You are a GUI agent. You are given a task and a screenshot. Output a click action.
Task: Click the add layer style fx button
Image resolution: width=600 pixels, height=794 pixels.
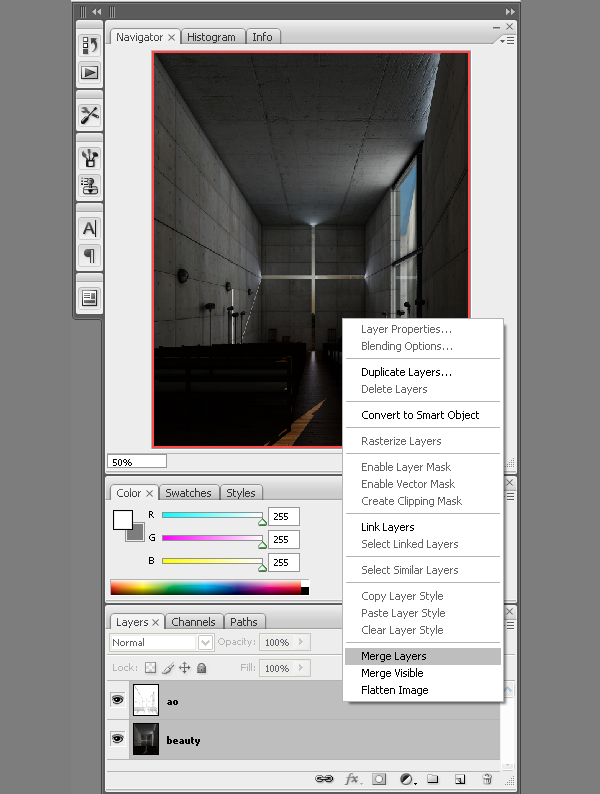tap(352, 778)
